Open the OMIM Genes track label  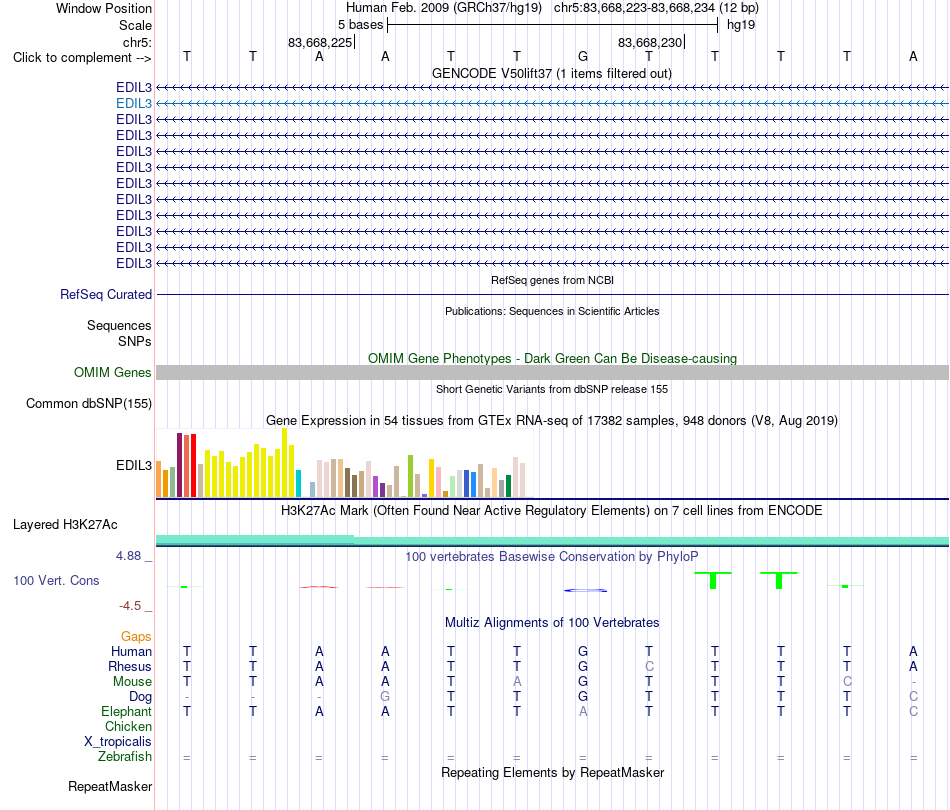pyautogui.click(x=113, y=373)
